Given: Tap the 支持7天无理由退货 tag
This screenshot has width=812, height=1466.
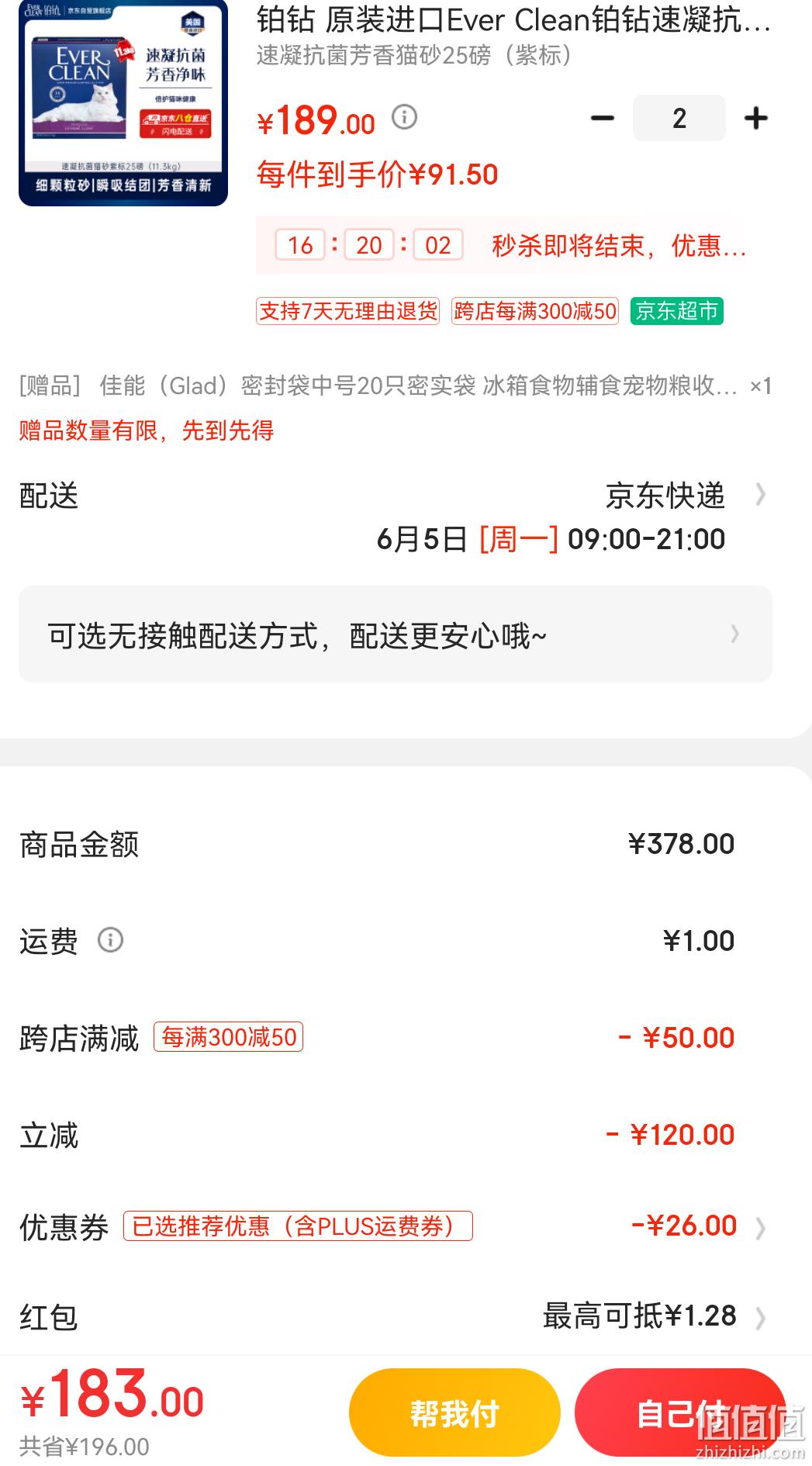Looking at the screenshot, I should click(348, 311).
